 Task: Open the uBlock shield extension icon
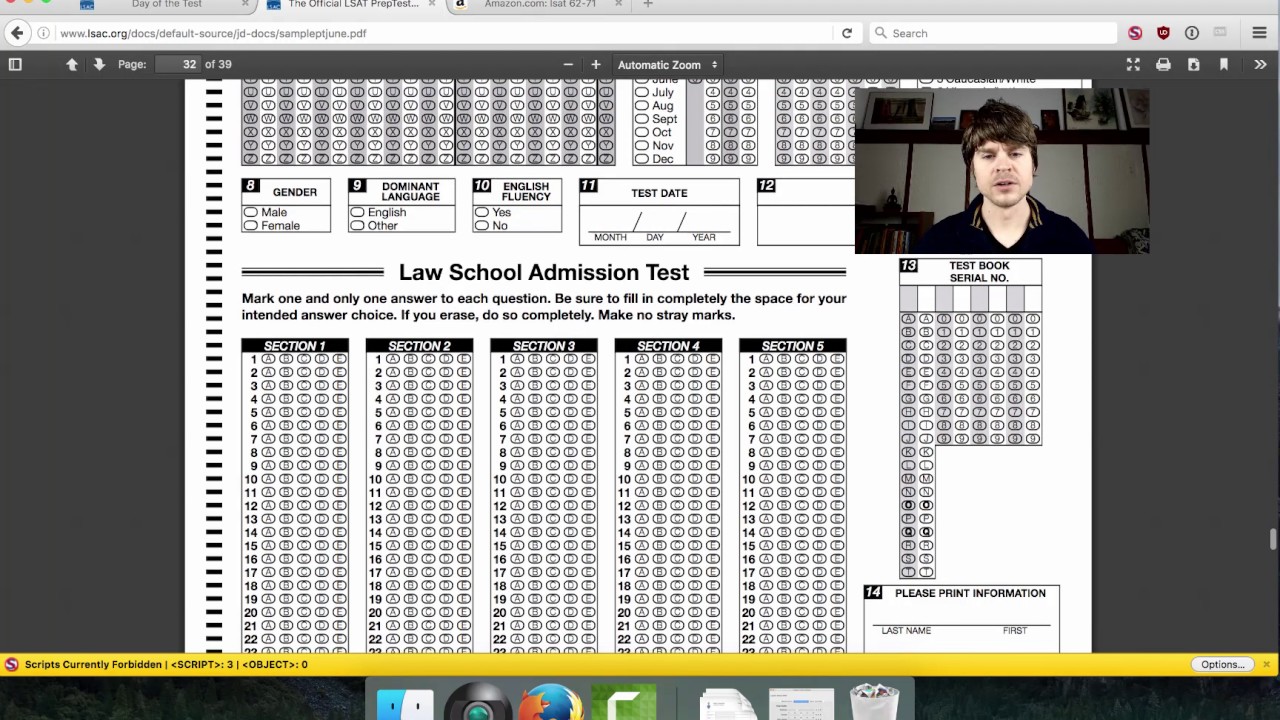1163,33
